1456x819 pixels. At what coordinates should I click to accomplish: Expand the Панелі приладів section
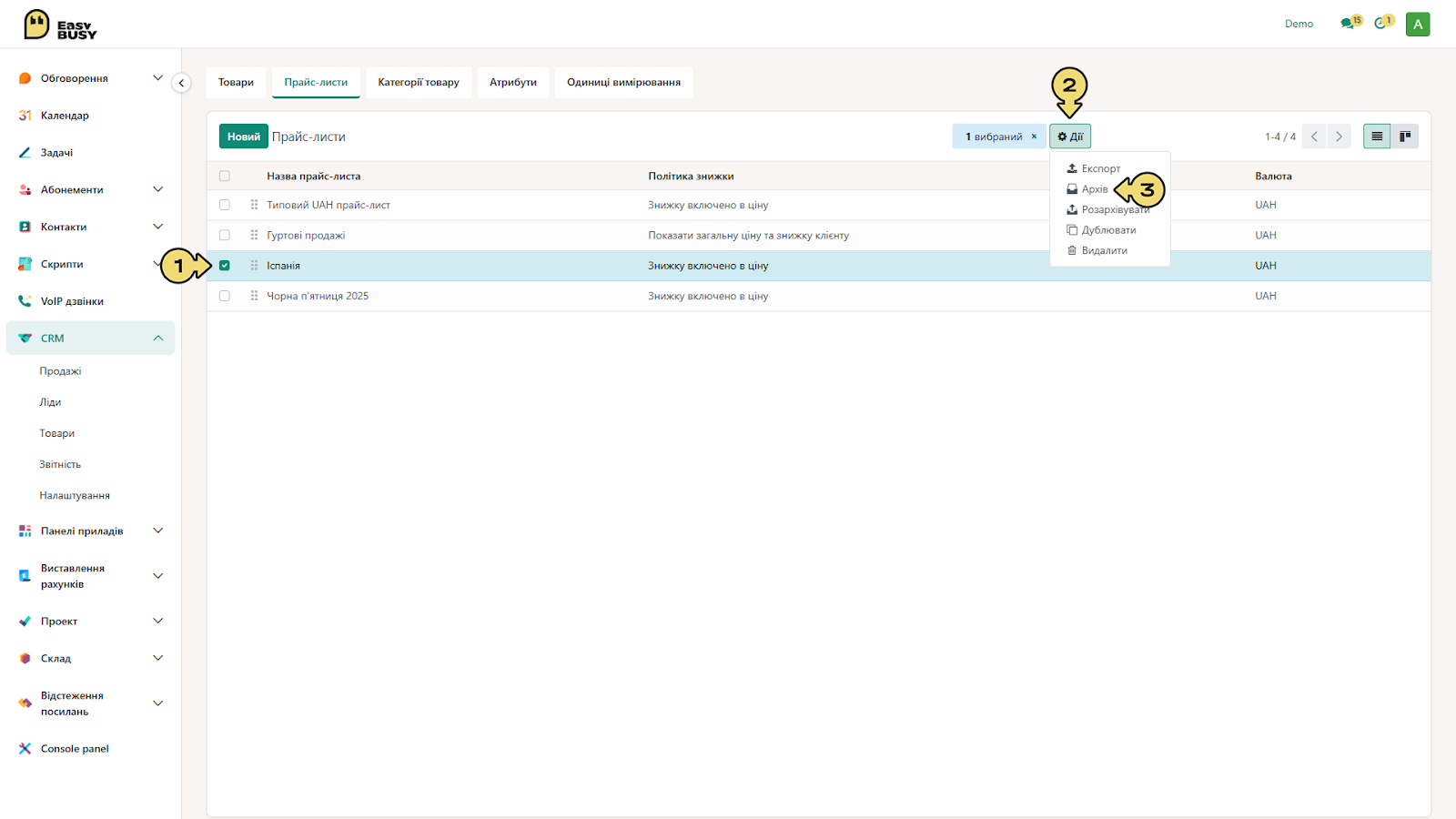click(x=157, y=531)
